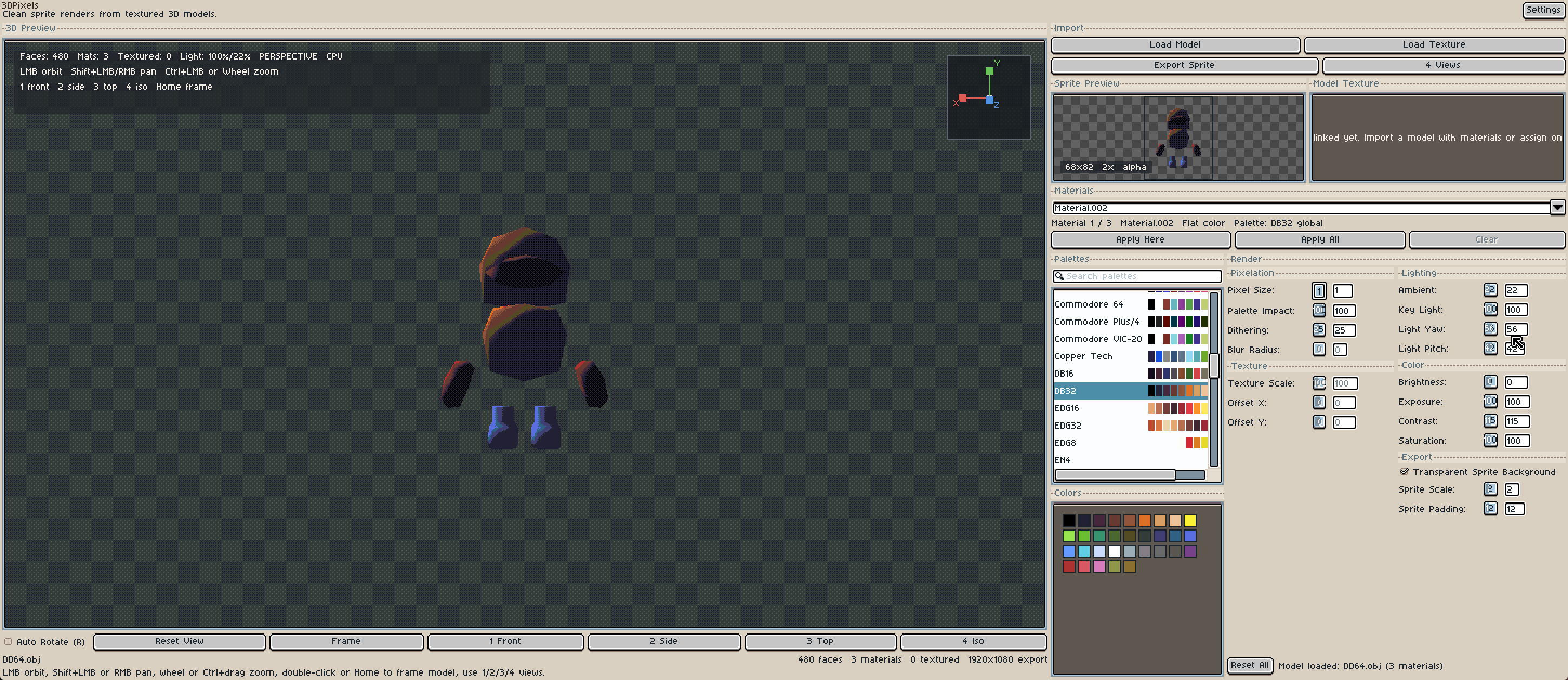This screenshot has width=1568, height=680.
Task: Click the Contrast slider knob
Action: (x=1490, y=421)
